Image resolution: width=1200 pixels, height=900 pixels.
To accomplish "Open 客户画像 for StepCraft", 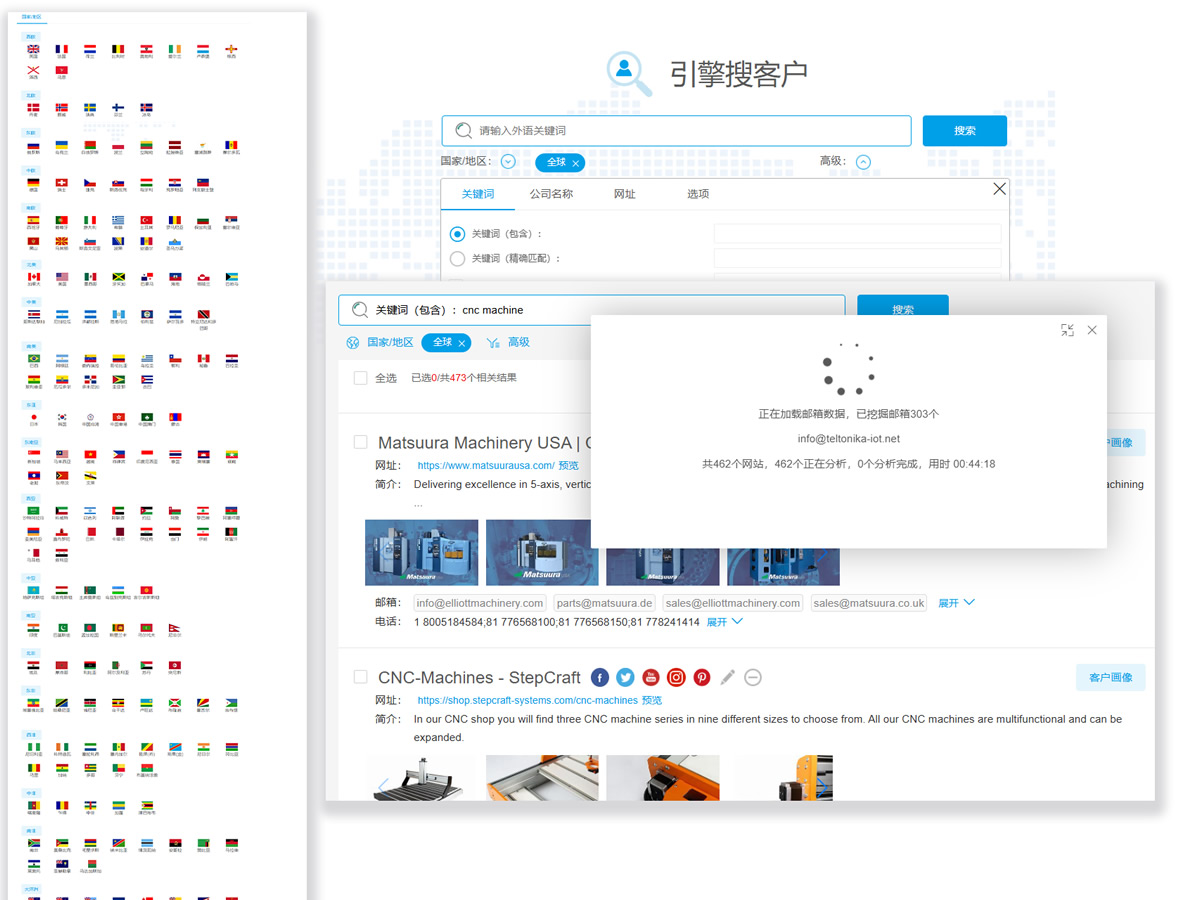I will [x=1111, y=677].
